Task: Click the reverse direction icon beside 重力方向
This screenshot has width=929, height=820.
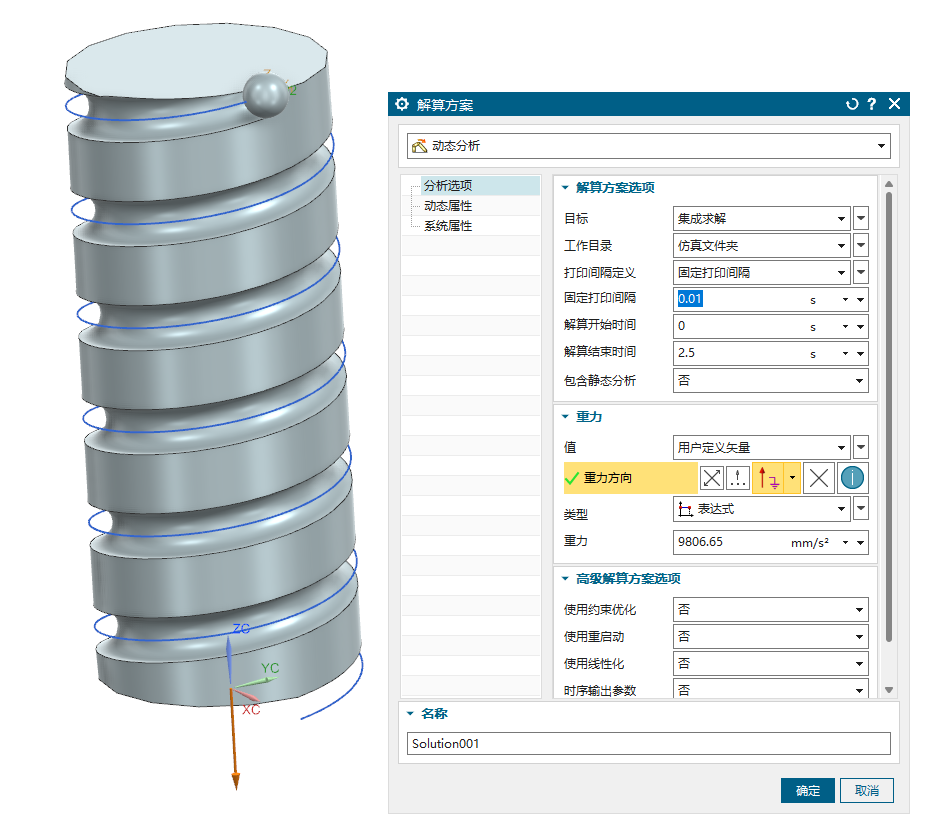Action: click(x=711, y=478)
